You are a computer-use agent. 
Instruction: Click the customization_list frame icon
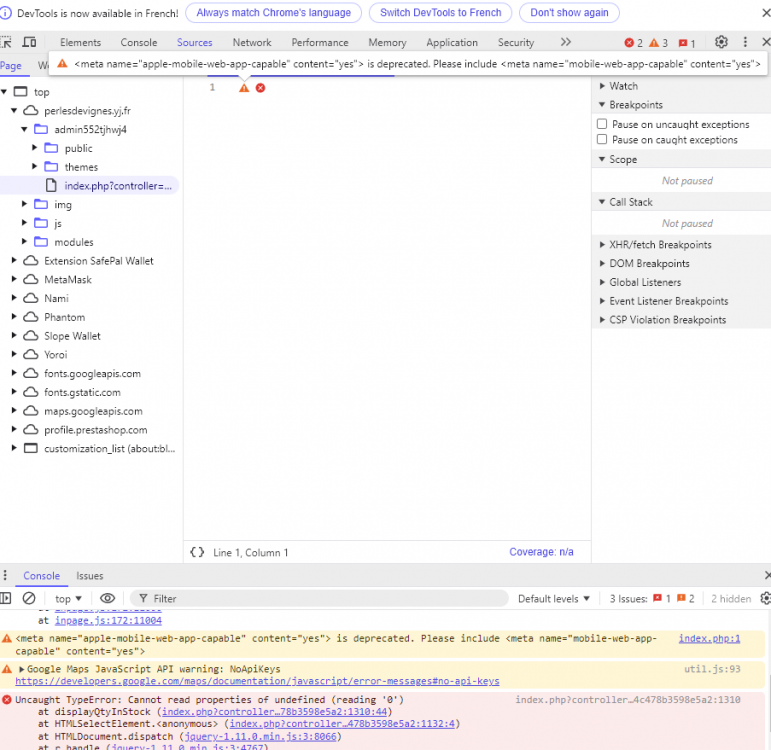click(x=30, y=448)
